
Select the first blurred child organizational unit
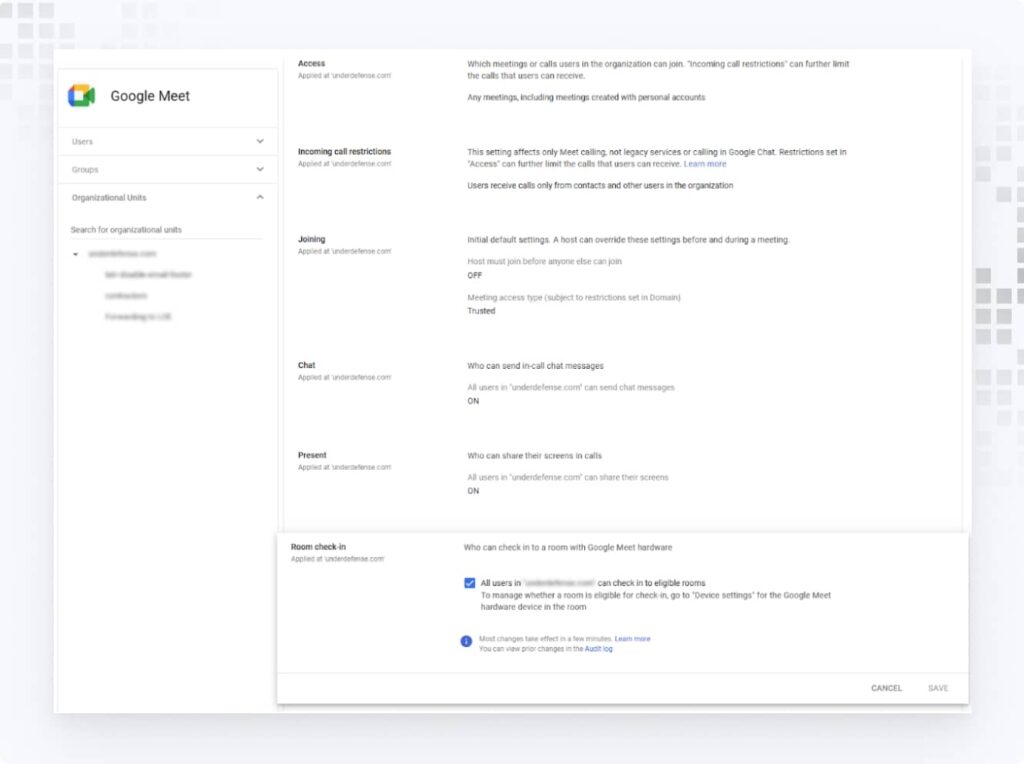(148, 275)
